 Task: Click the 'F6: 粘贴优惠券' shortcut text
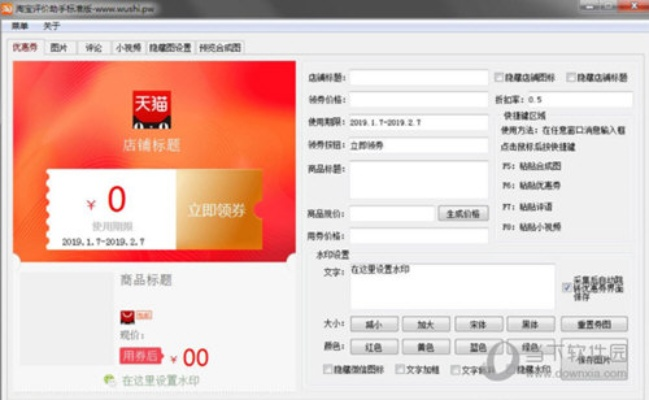click(531, 186)
